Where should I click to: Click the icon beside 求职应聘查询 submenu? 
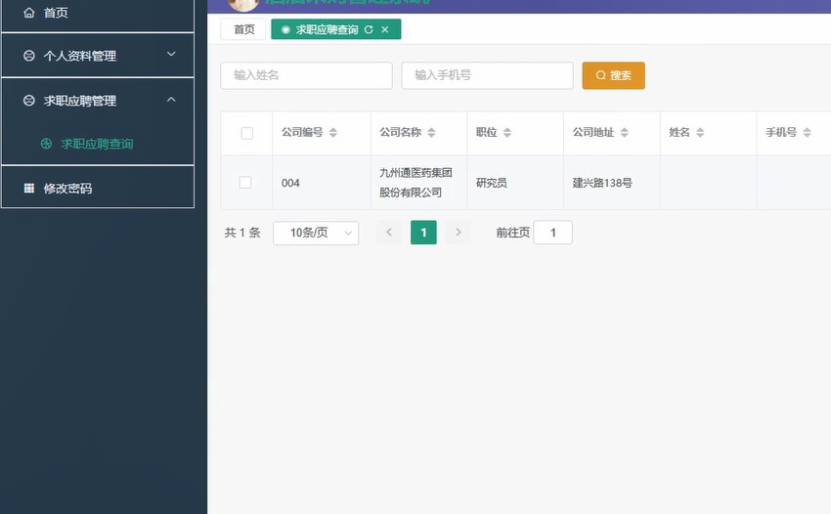tap(47, 144)
